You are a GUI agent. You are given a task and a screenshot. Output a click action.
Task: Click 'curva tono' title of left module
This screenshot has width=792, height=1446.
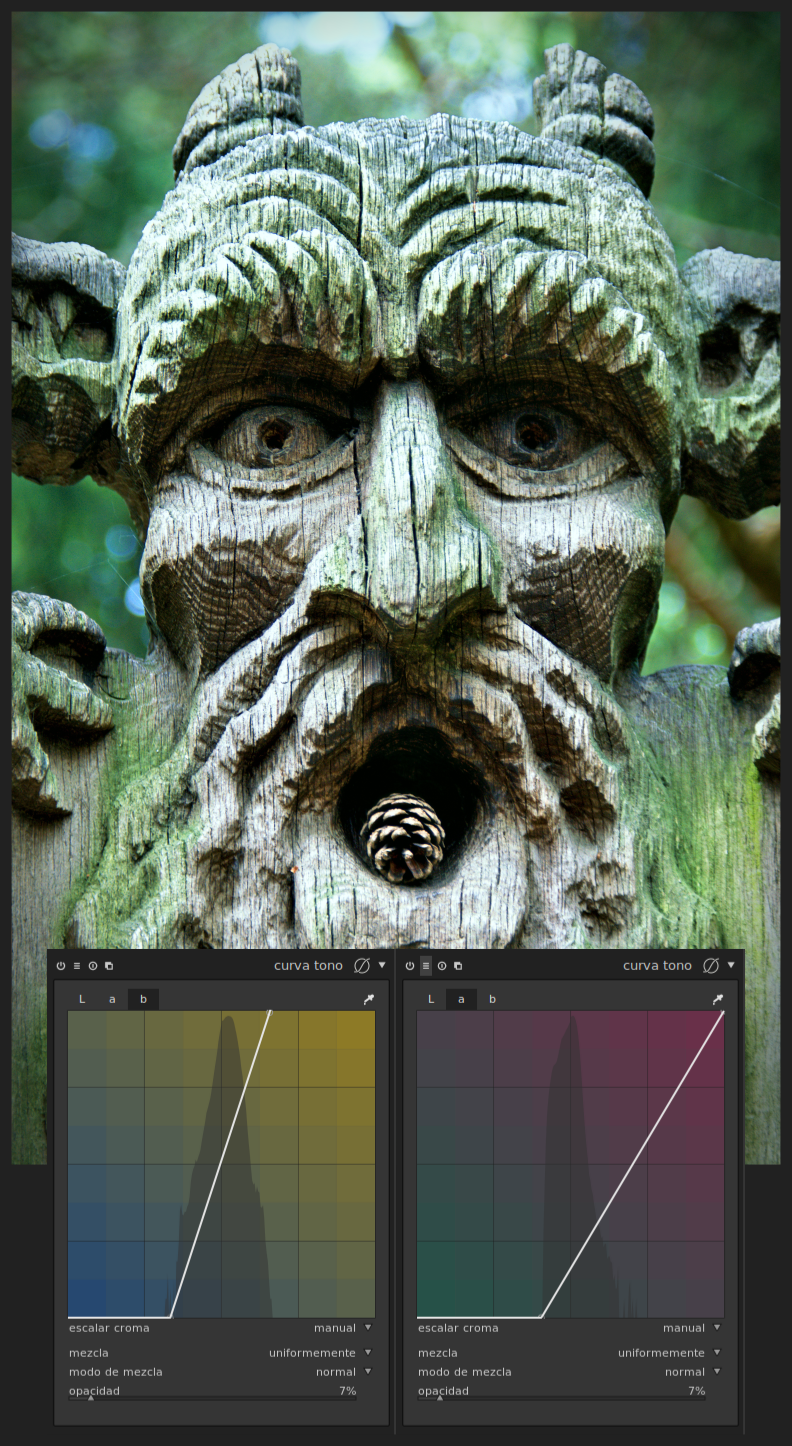(308, 966)
